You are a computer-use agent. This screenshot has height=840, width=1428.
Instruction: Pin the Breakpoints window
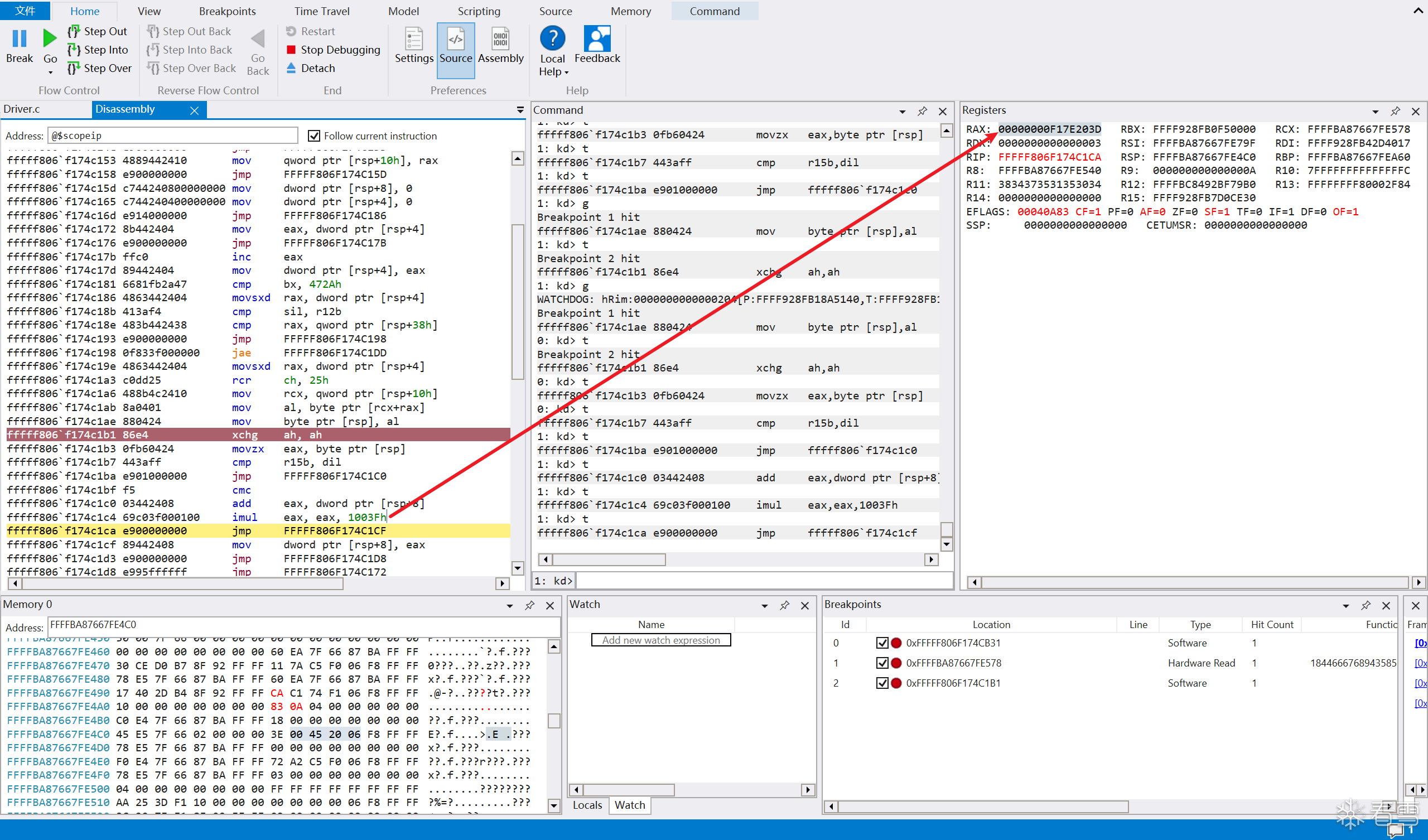tap(1366, 605)
